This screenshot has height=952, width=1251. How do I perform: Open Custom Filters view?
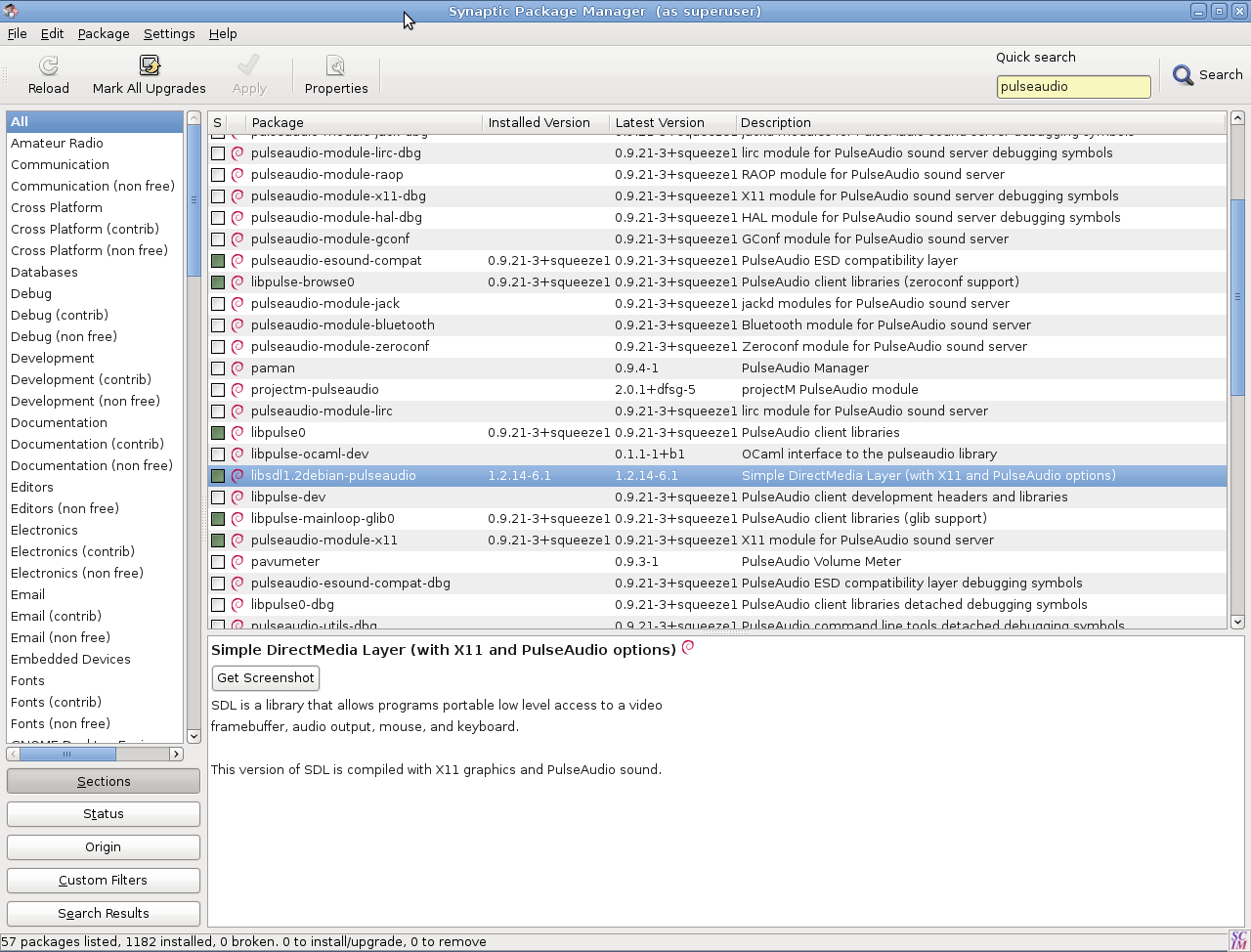(x=104, y=881)
